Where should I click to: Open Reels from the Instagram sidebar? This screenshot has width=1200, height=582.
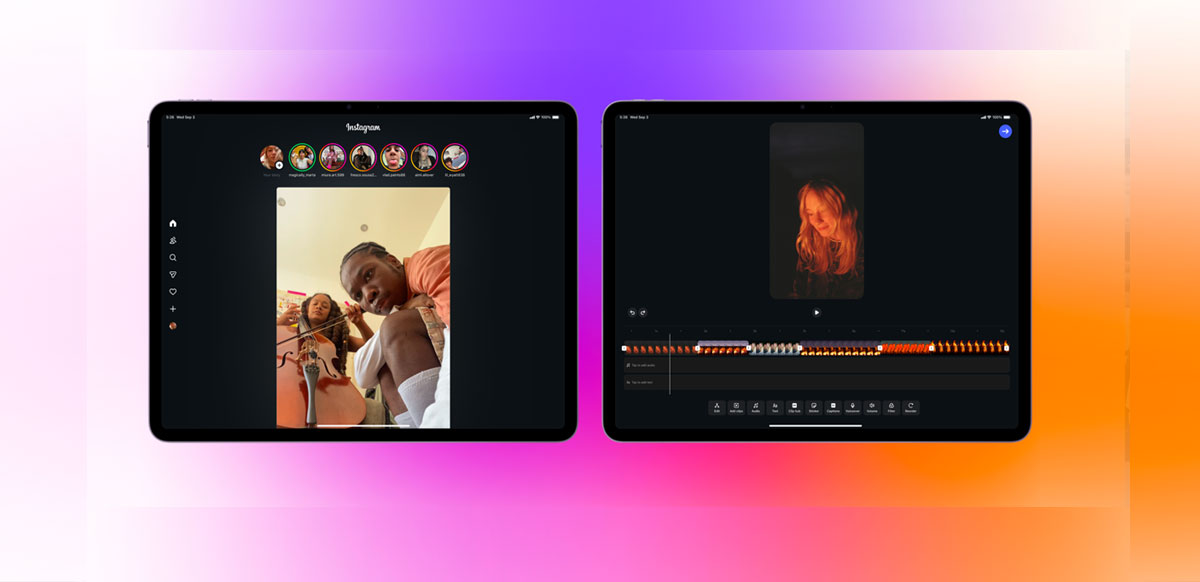[173, 240]
